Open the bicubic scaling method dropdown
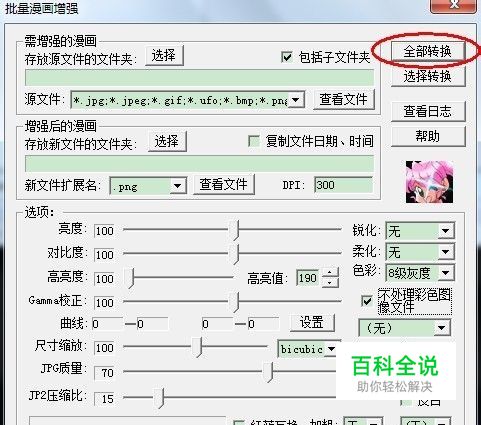The width and height of the screenshot is (481, 425). (331, 349)
